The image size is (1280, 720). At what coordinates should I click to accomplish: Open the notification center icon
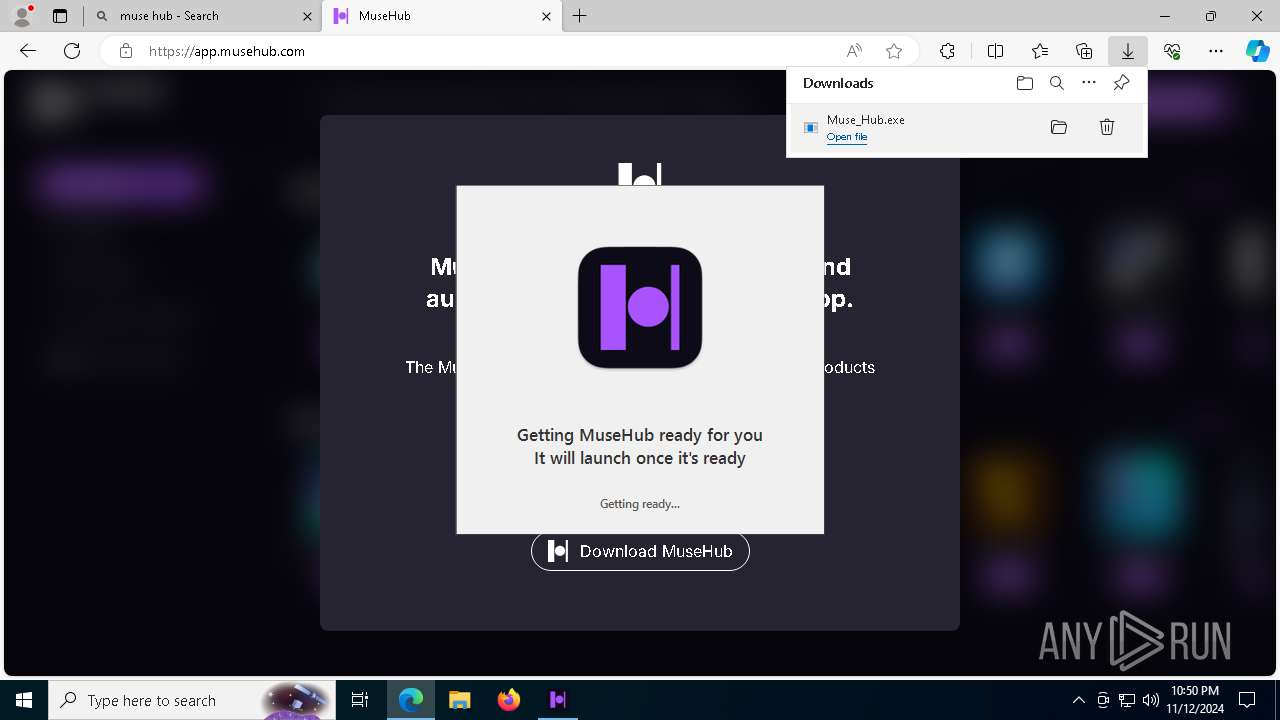(1247, 700)
